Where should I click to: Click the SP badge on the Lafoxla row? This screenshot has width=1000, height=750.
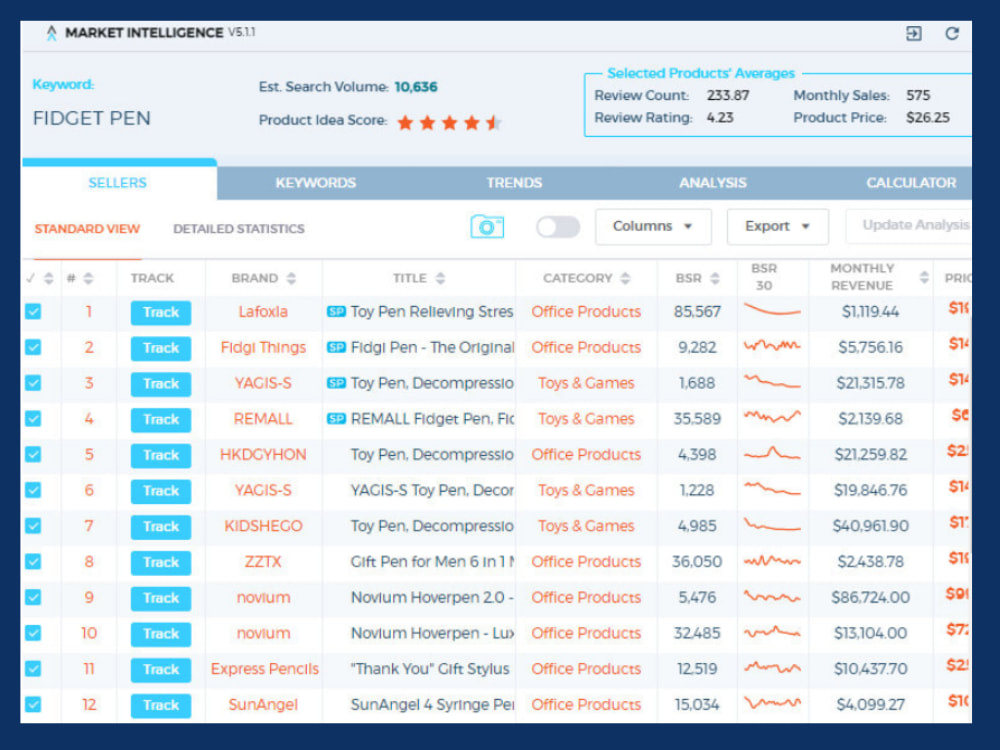[x=336, y=311]
